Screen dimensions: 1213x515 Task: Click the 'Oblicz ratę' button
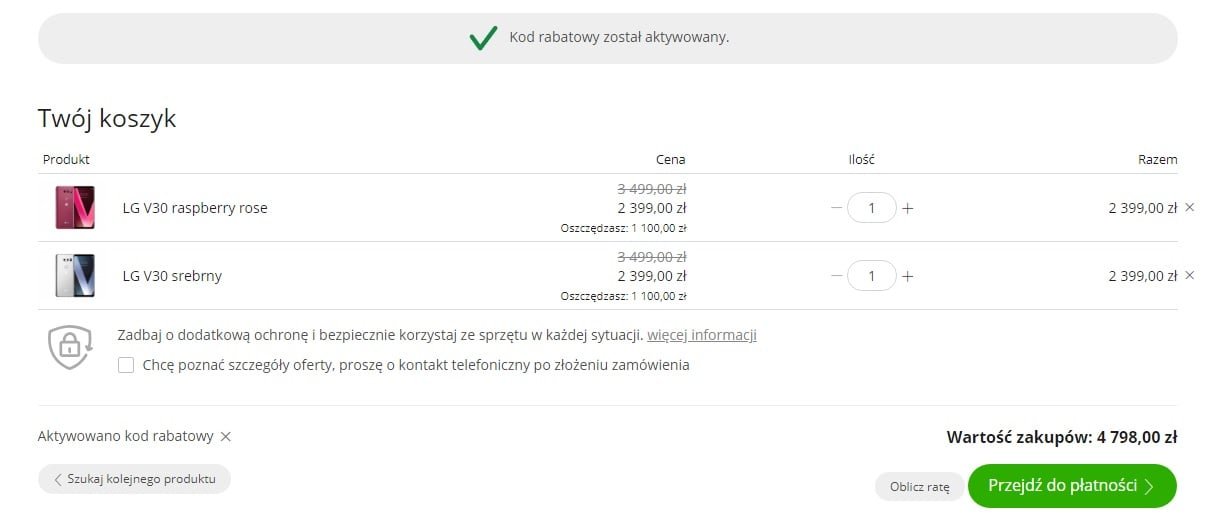point(919,487)
